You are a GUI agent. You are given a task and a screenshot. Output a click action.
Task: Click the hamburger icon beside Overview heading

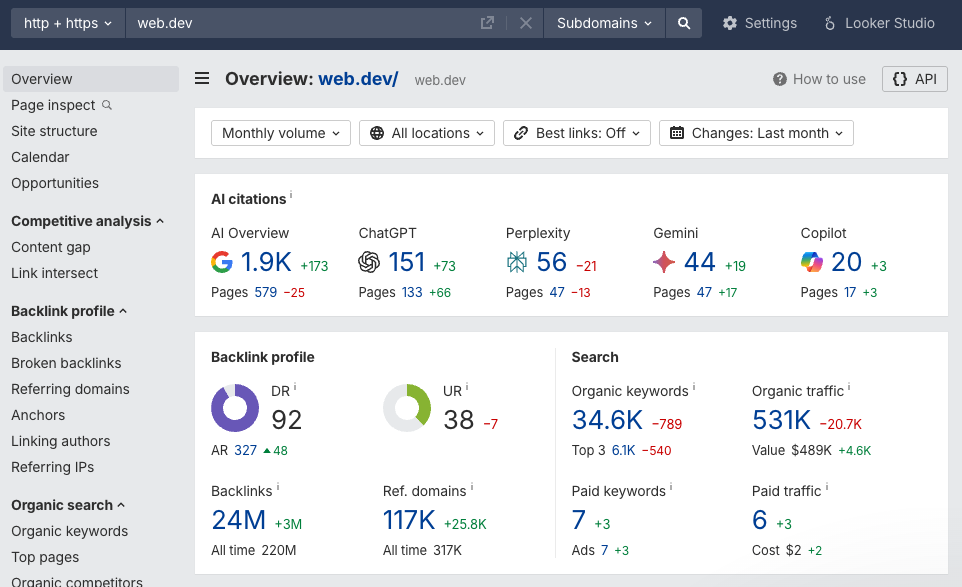202,78
